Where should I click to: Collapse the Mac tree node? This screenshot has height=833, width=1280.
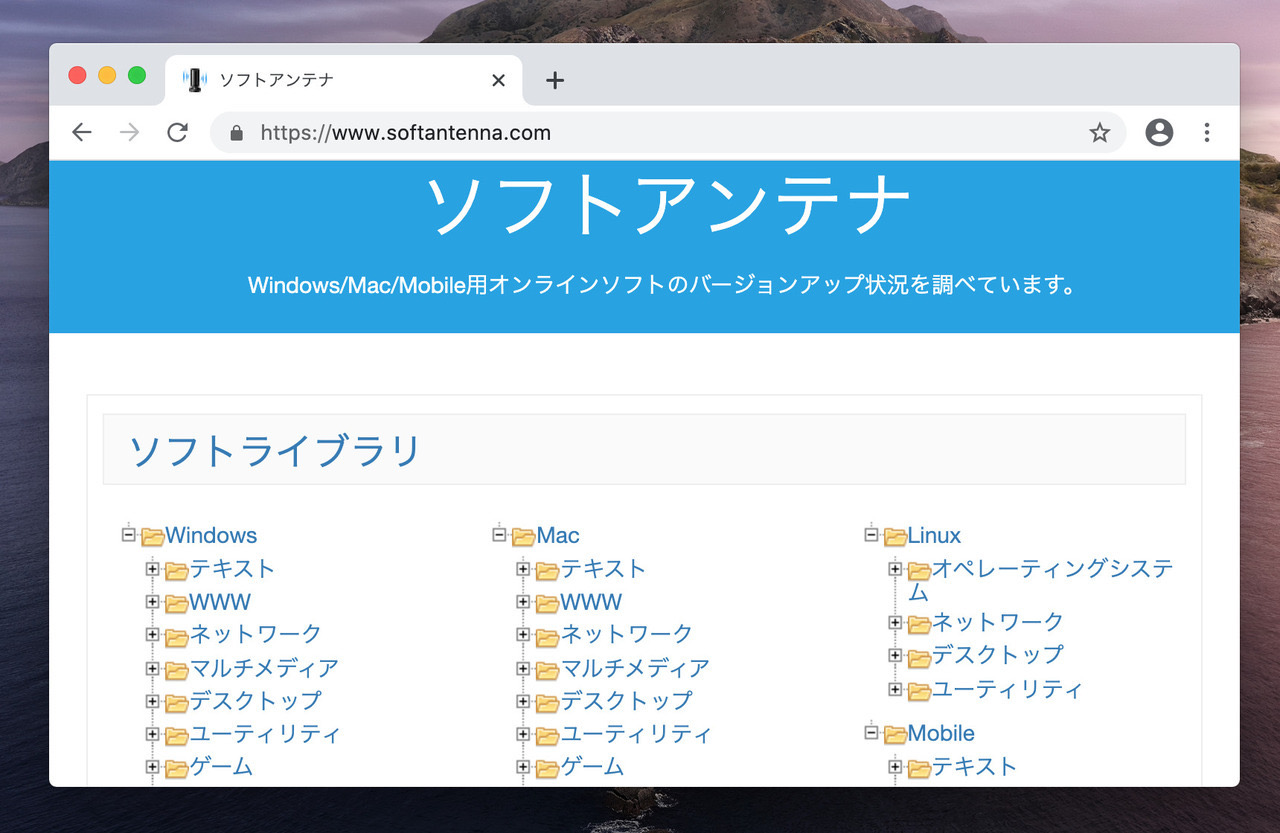point(499,535)
